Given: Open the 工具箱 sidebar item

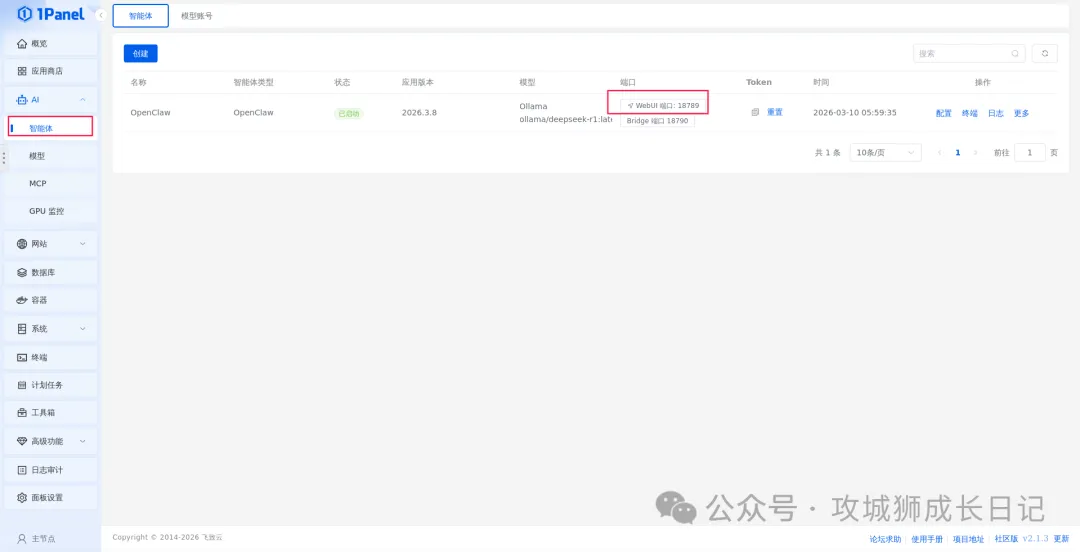Looking at the screenshot, I should (x=43, y=412).
